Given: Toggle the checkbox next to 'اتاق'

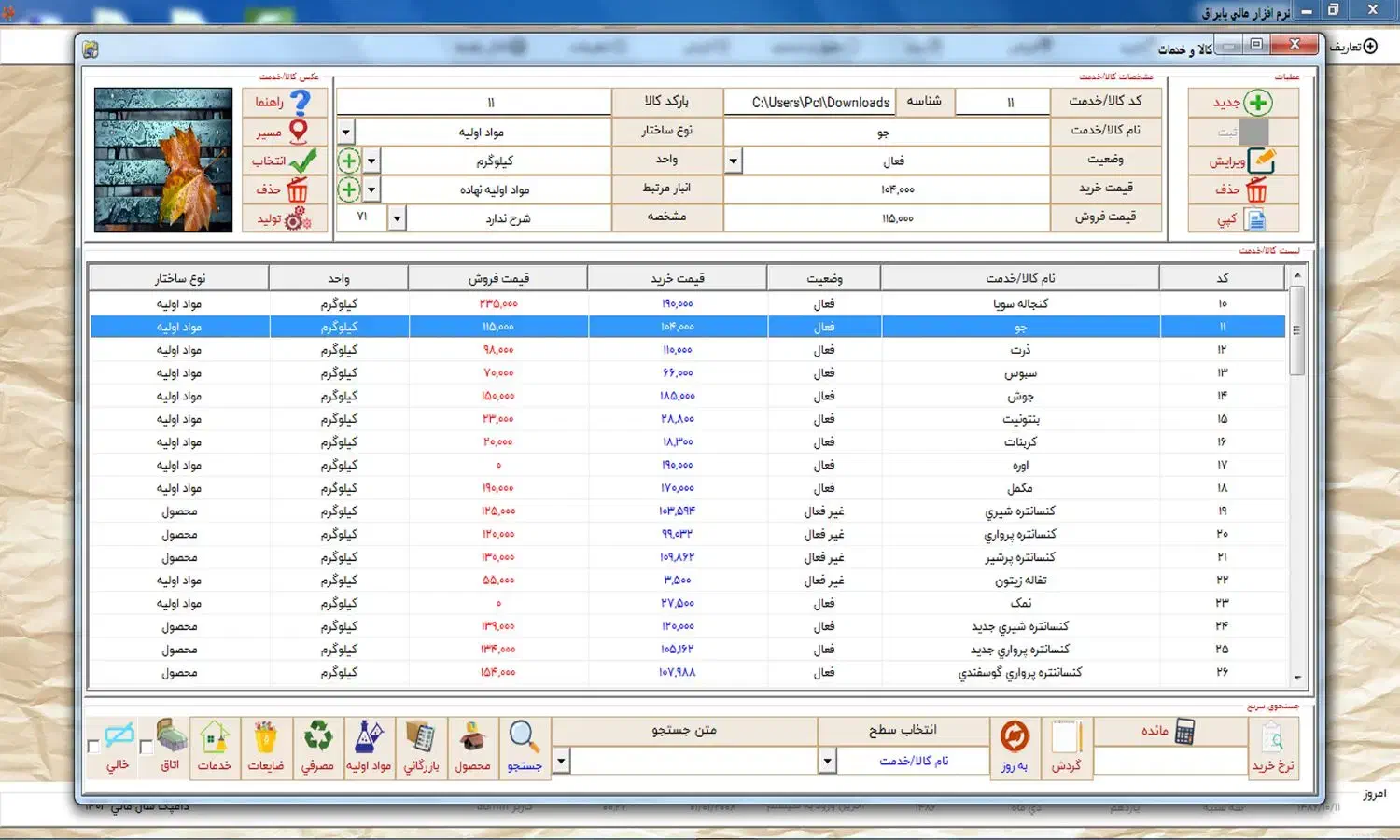Looking at the screenshot, I should coord(146,747).
